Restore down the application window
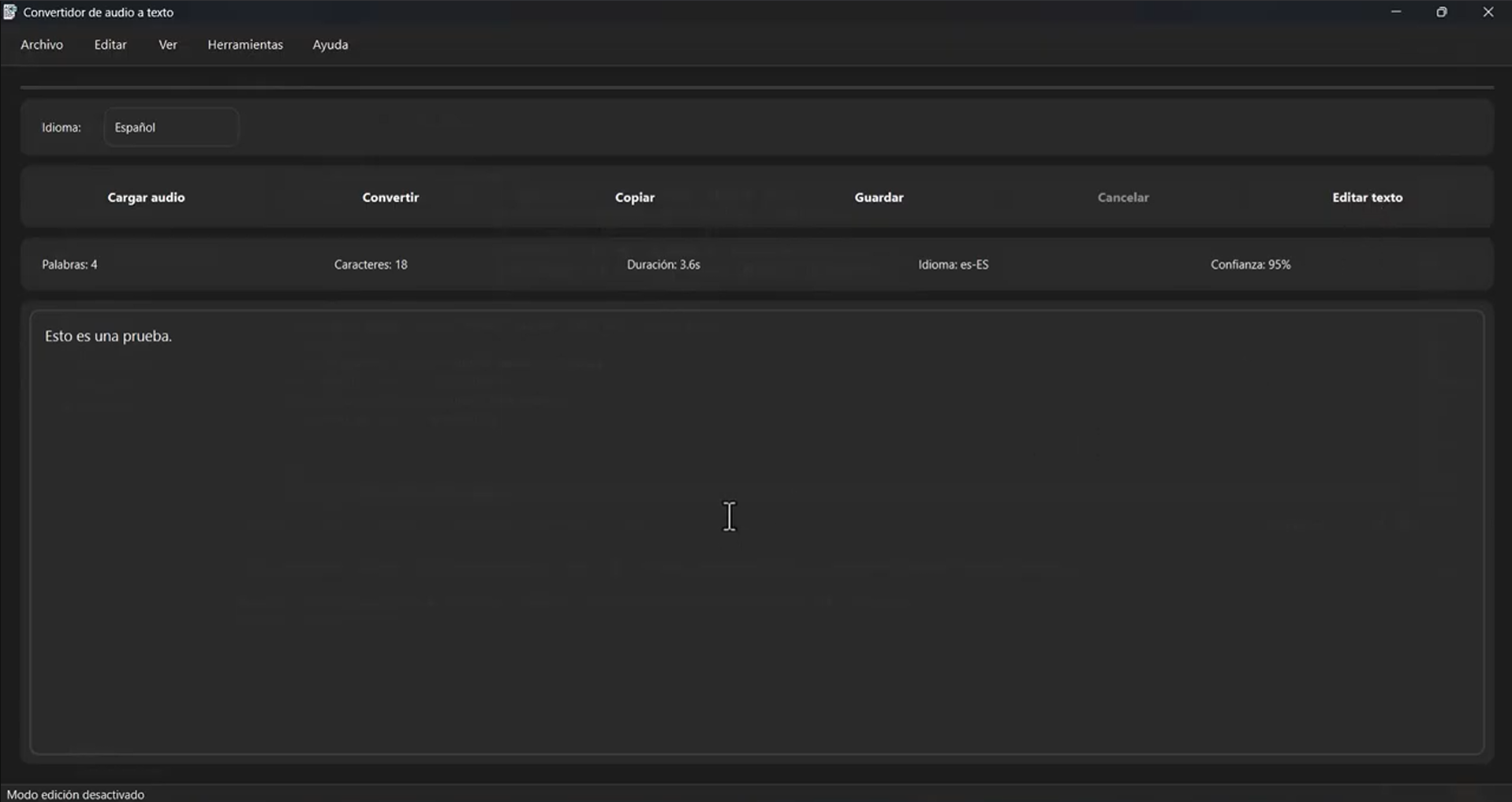This screenshot has height=802, width=1512. [1442, 13]
